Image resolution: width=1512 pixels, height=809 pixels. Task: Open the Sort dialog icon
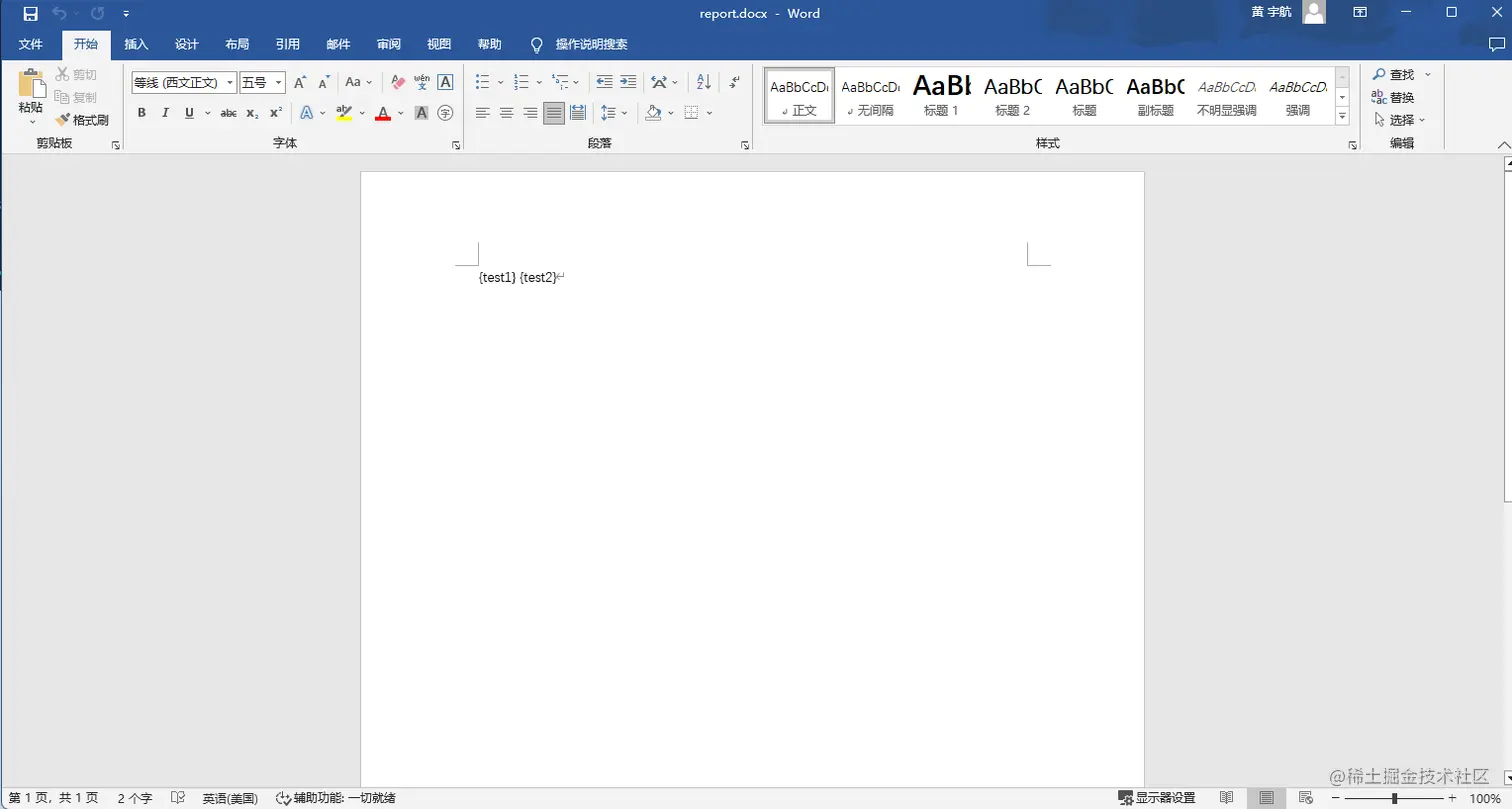pos(703,82)
